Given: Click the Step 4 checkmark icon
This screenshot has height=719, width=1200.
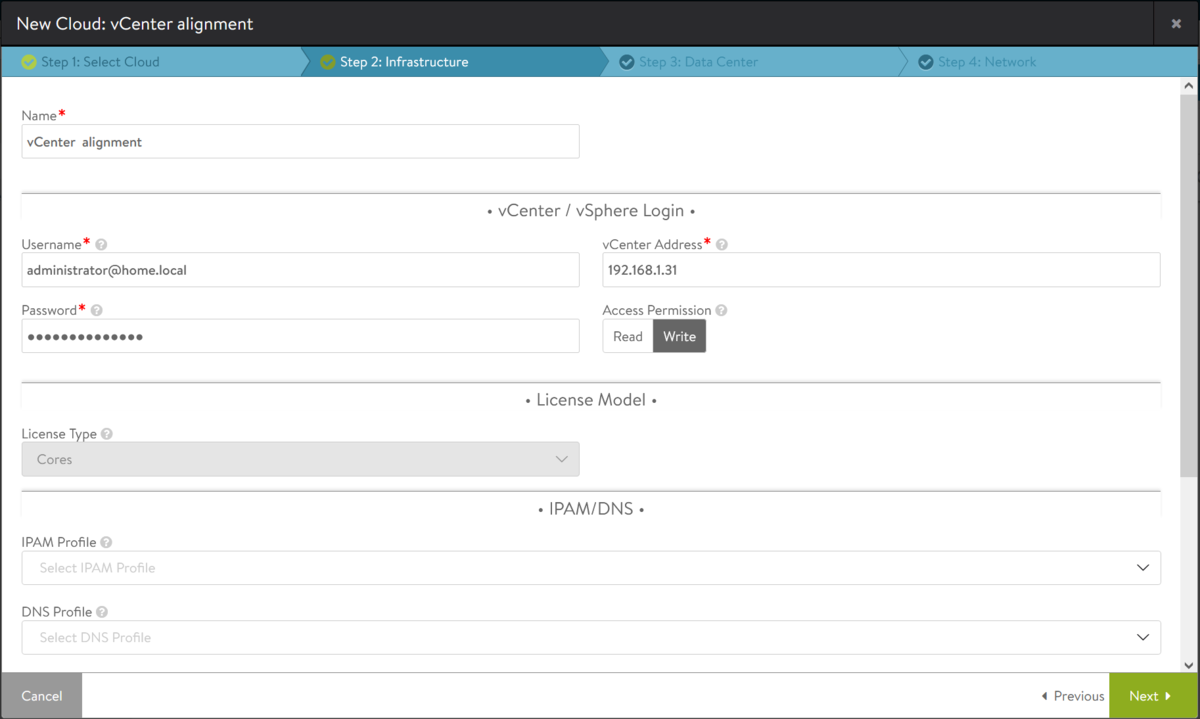Looking at the screenshot, I should pos(925,62).
